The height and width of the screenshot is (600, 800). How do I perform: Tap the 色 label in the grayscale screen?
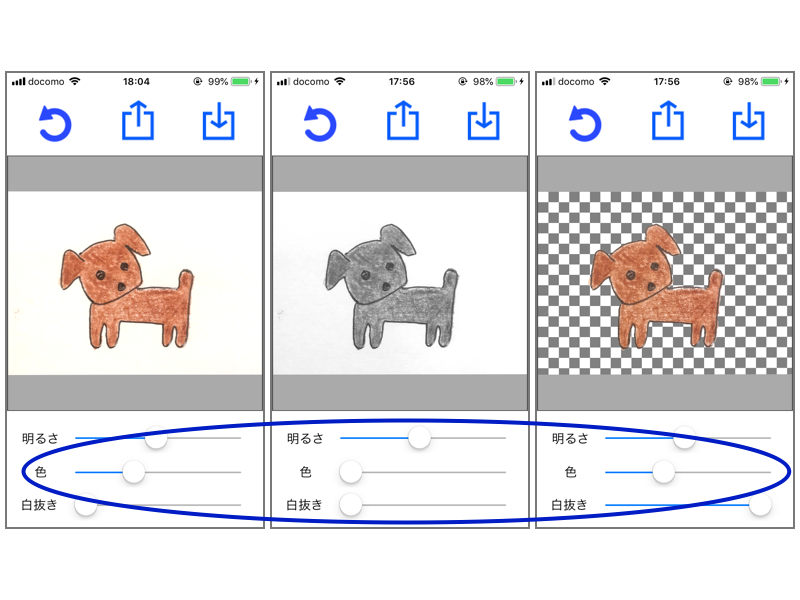tap(306, 472)
